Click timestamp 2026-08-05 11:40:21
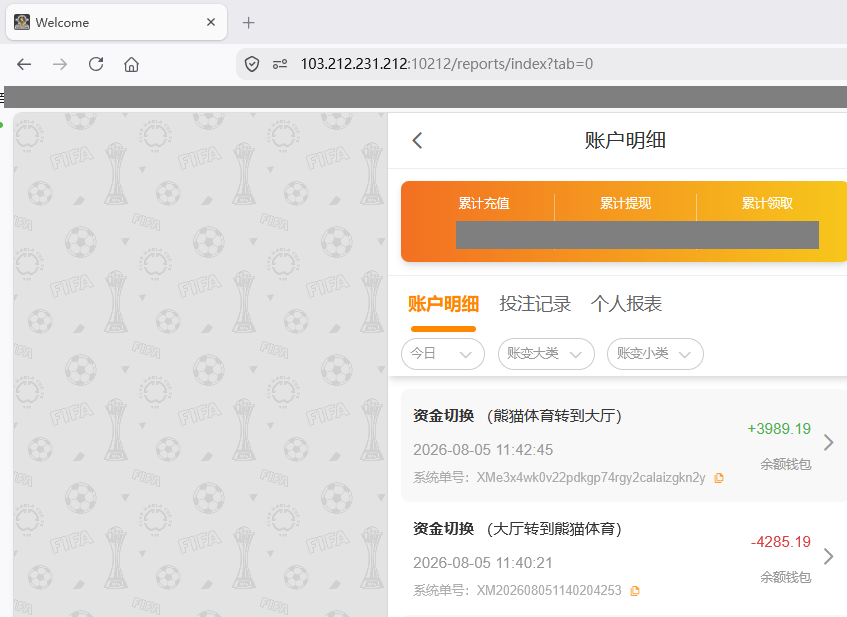 pyautogui.click(x=483, y=563)
